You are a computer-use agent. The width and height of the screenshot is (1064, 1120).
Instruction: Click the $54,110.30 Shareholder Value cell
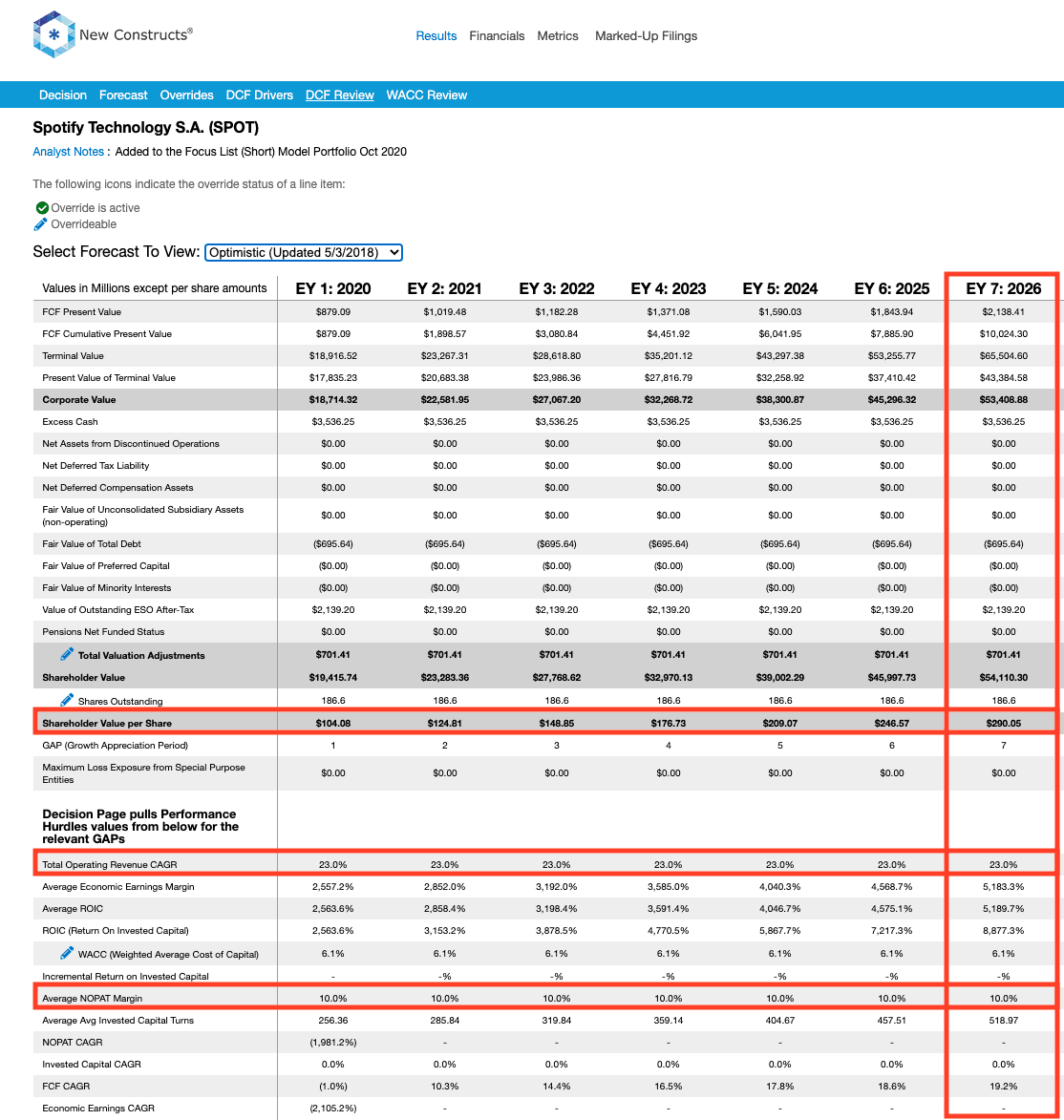(x=1003, y=677)
